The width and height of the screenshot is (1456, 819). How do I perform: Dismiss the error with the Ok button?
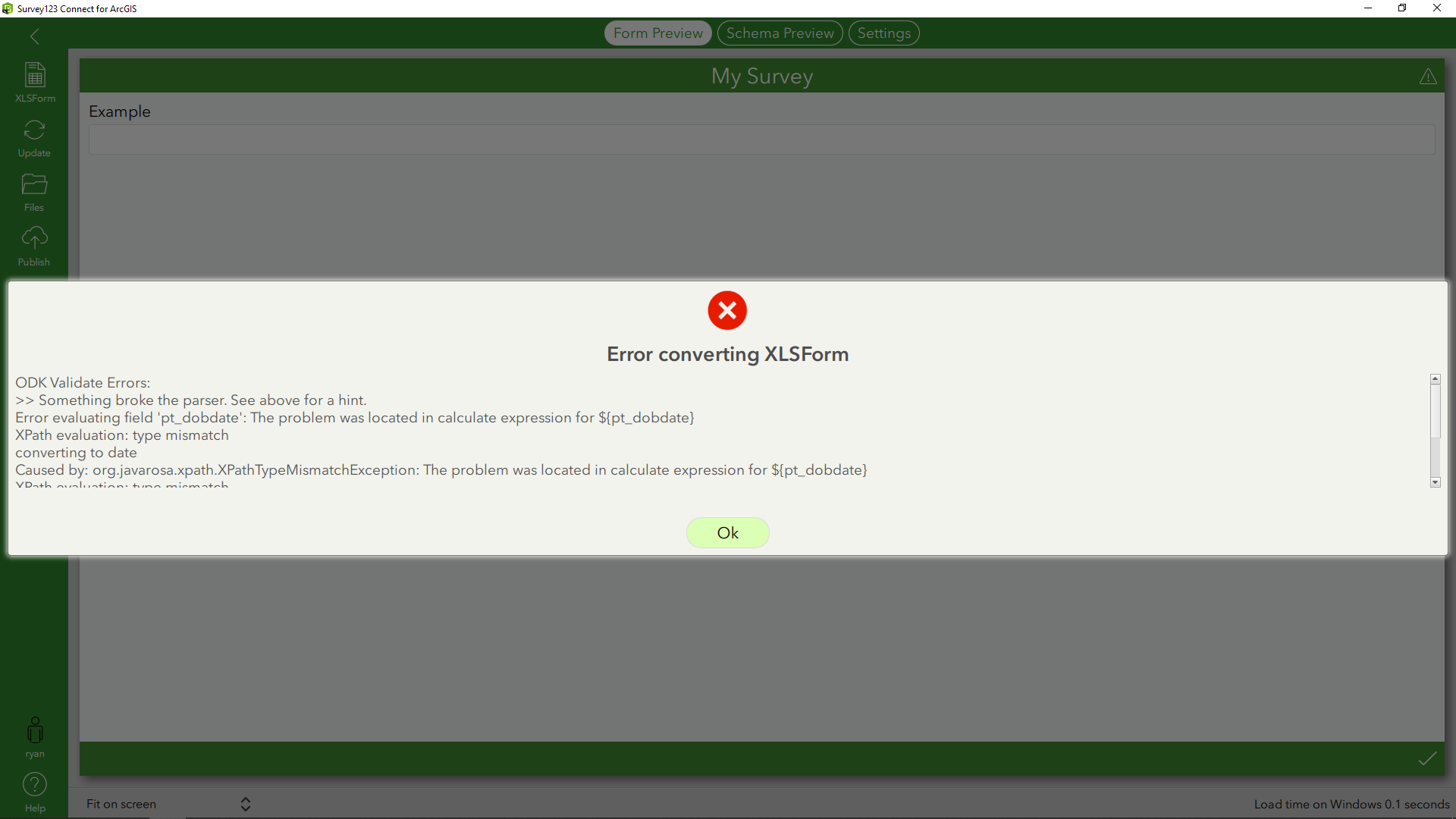[x=727, y=532]
